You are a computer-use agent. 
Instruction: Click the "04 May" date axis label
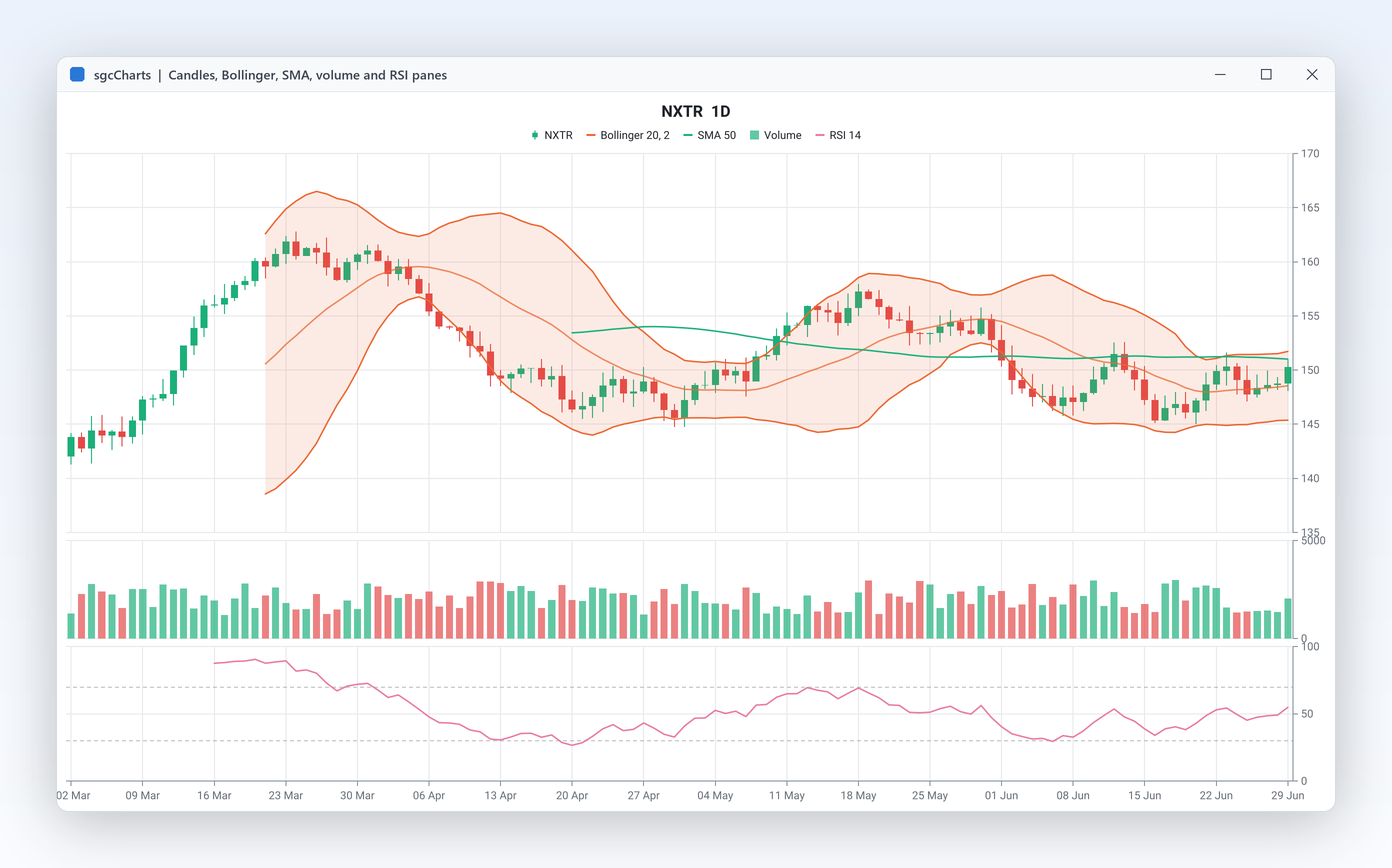click(x=715, y=796)
